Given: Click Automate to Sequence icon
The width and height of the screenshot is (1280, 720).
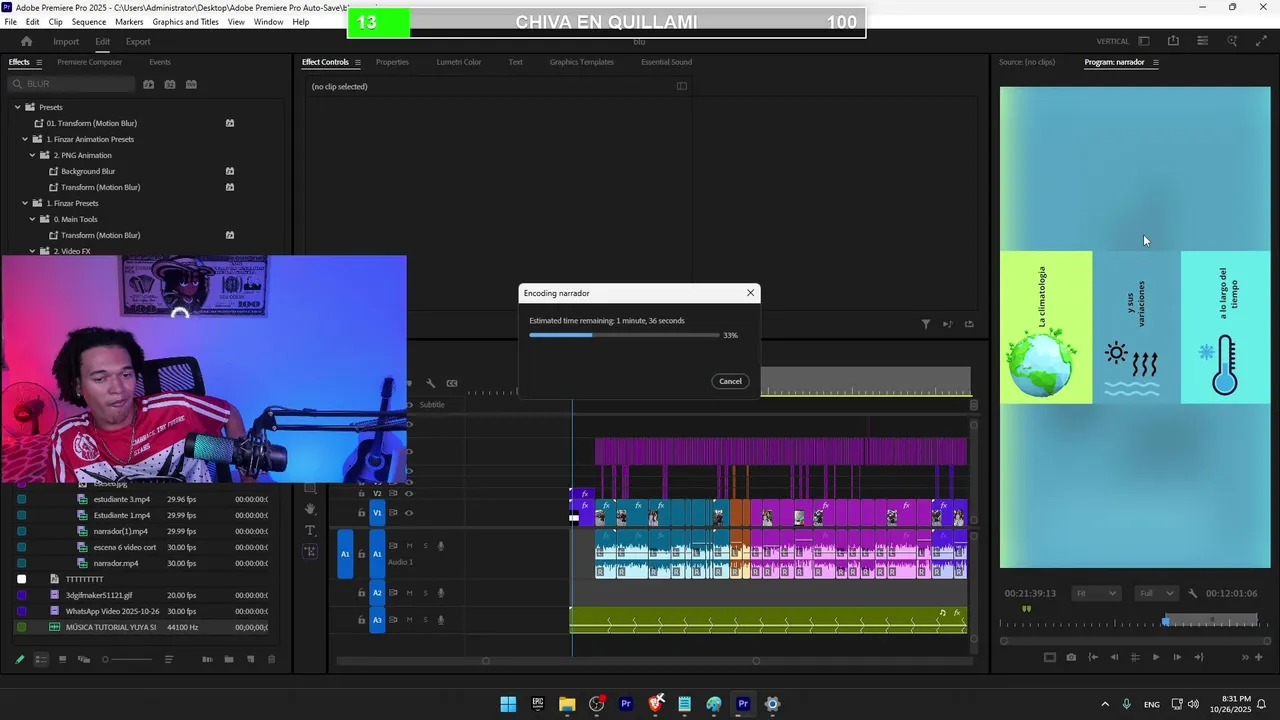Looking at the screenshot, I should 207,659.
